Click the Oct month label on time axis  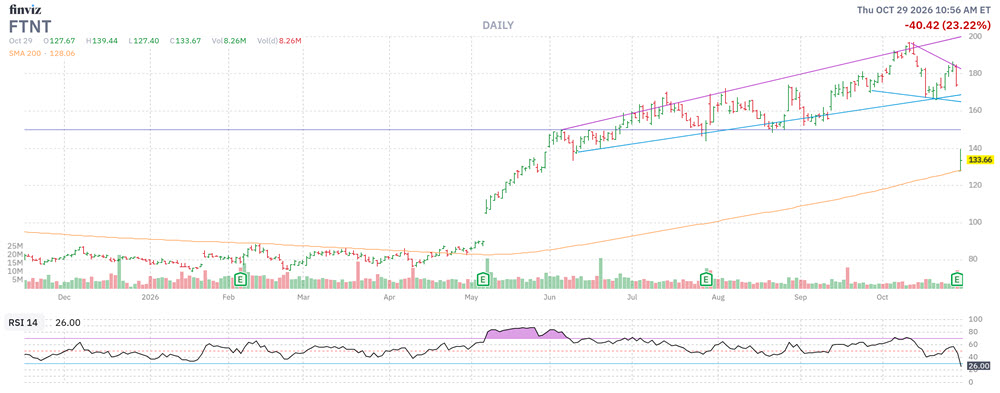(x=883, y=297)
